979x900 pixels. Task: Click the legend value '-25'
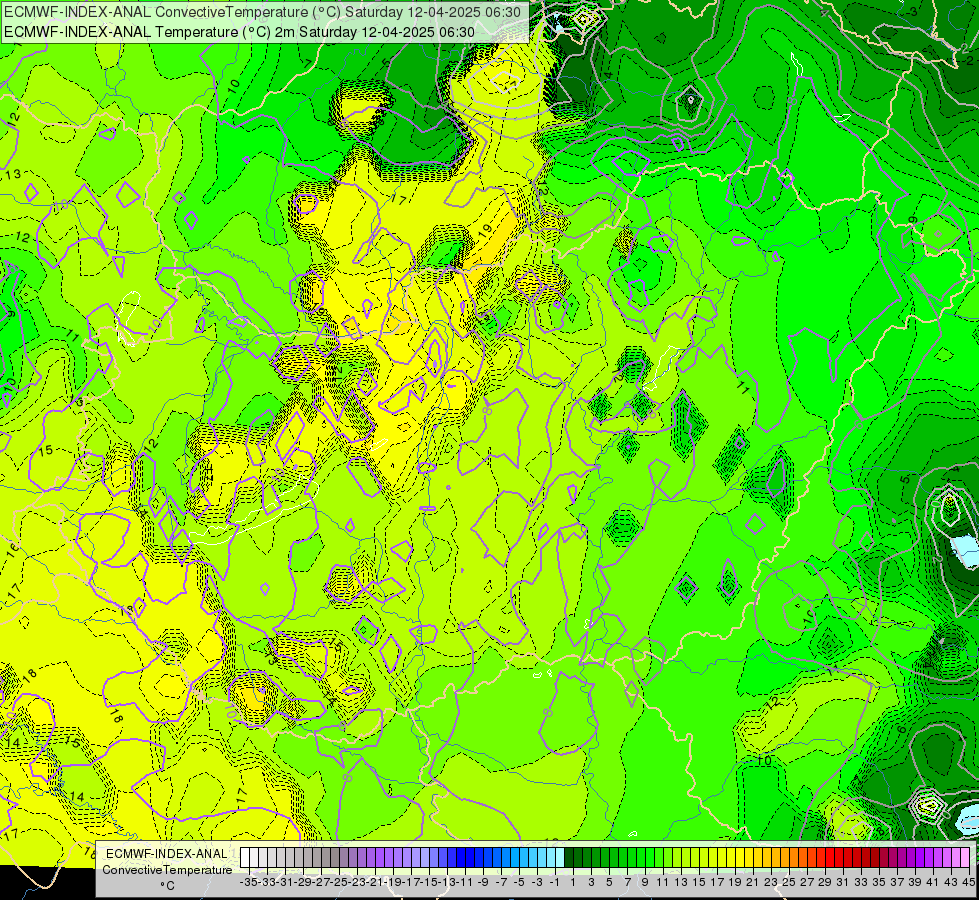pyautogui.click(x=338, y=883)
